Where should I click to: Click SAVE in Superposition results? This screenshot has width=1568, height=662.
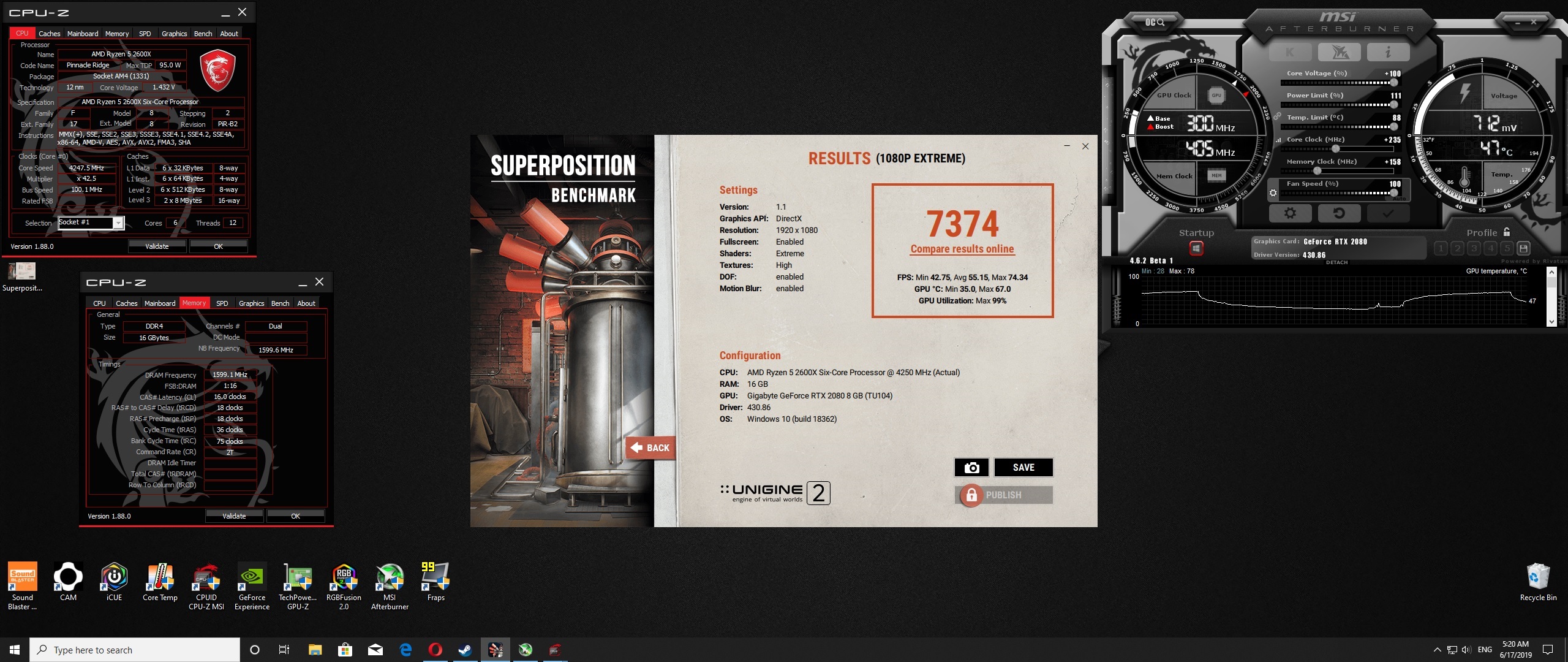[1023, 468]
